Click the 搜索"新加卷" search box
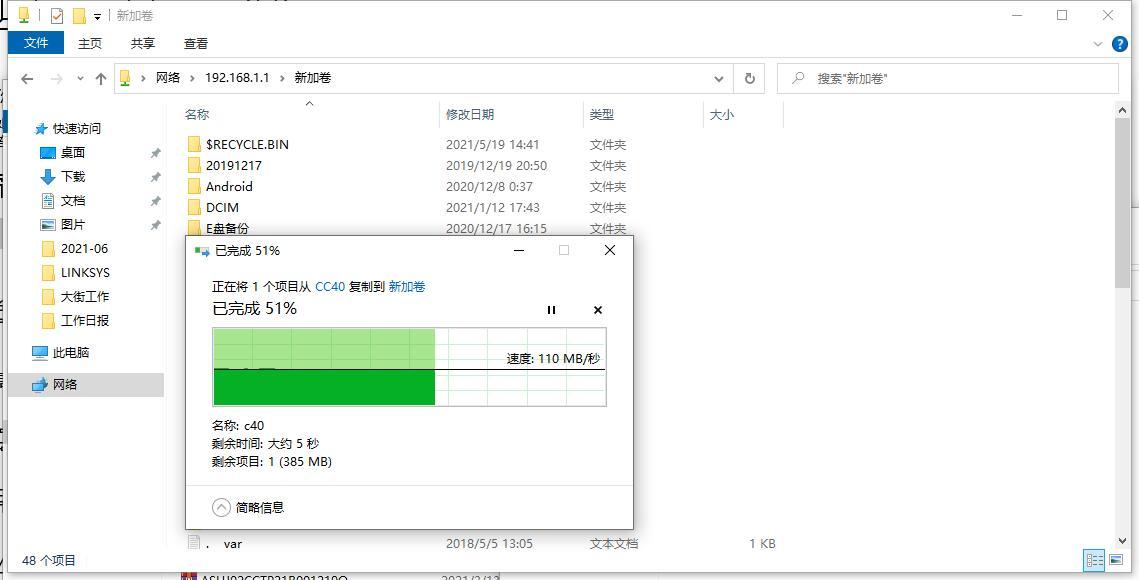 point(947,78)
